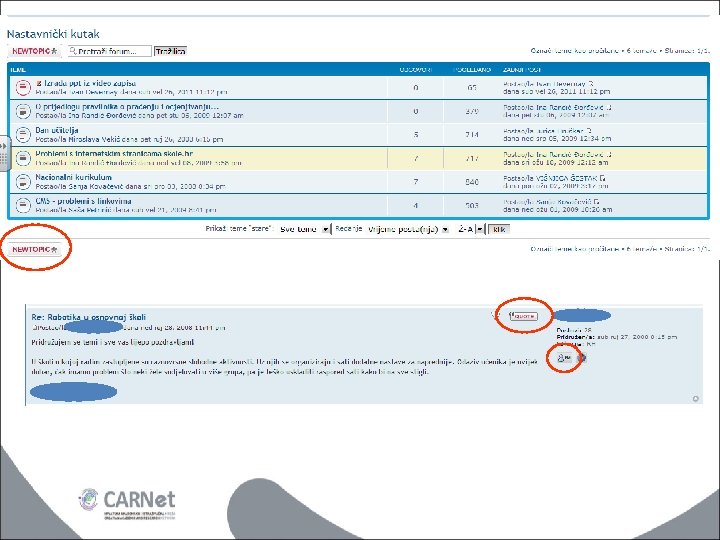The height and width of the screenshot is (540, 720).
Task: Click status icon of 'O prijedlogu pravilnika' topic
Action: point(22,111)
